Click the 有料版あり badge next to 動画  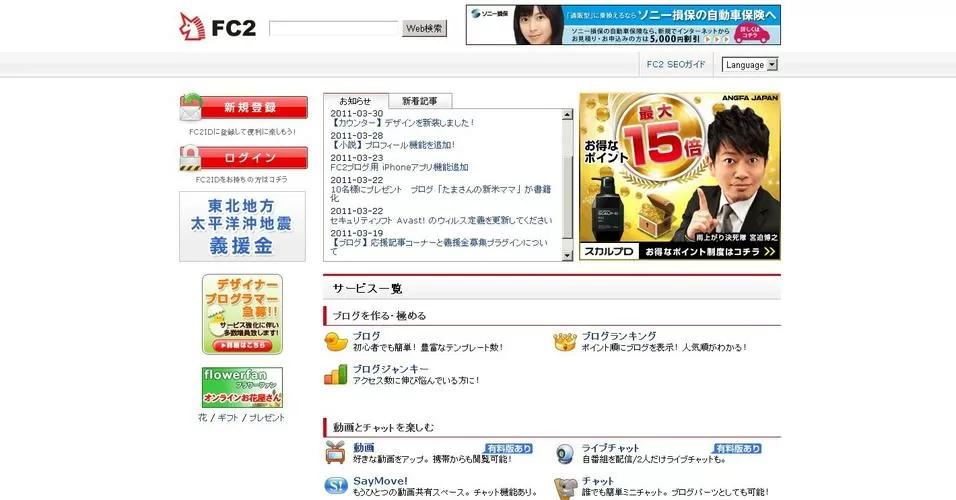[x=508, y=448]
